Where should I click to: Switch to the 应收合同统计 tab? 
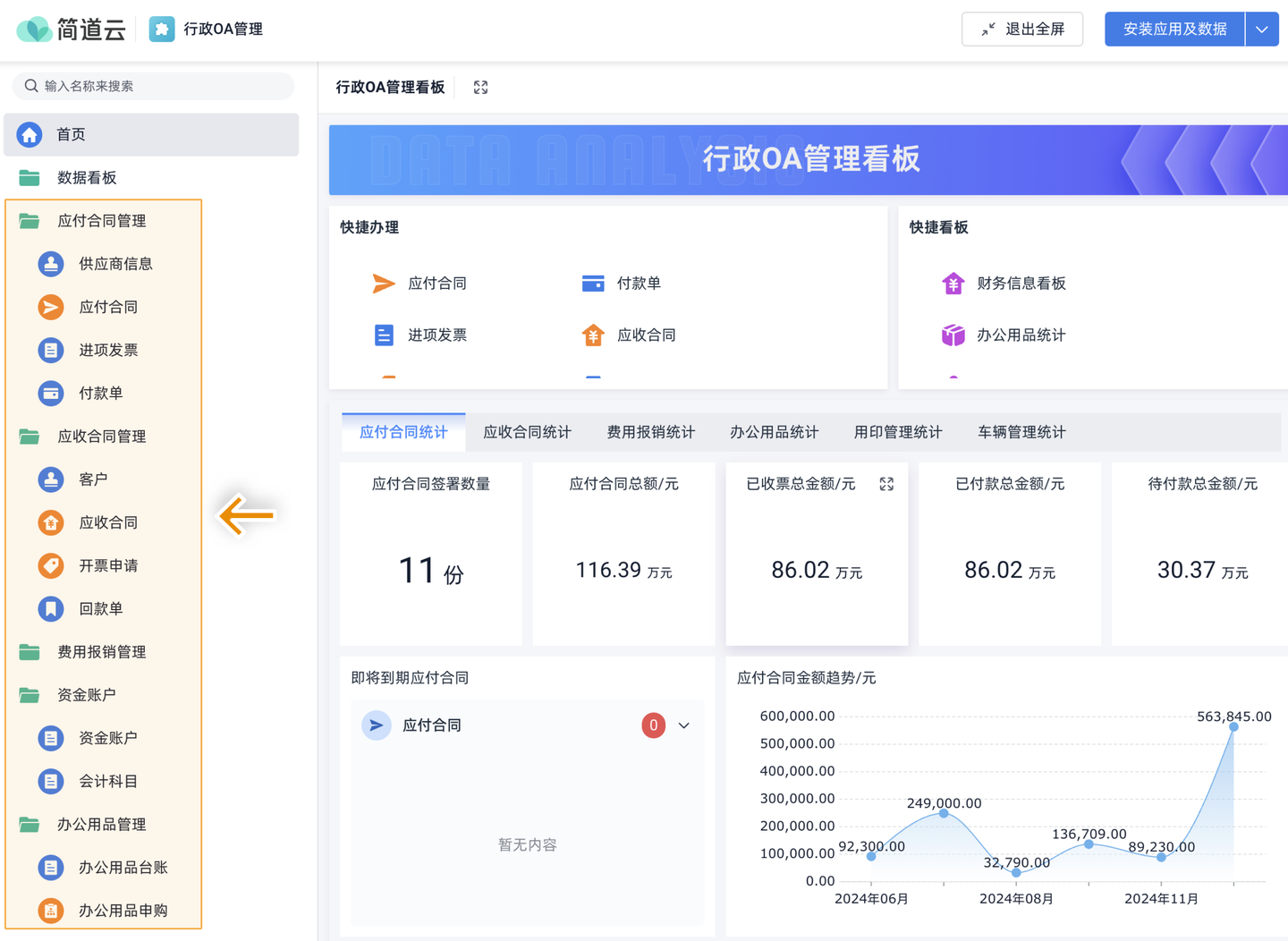[527, 432]
